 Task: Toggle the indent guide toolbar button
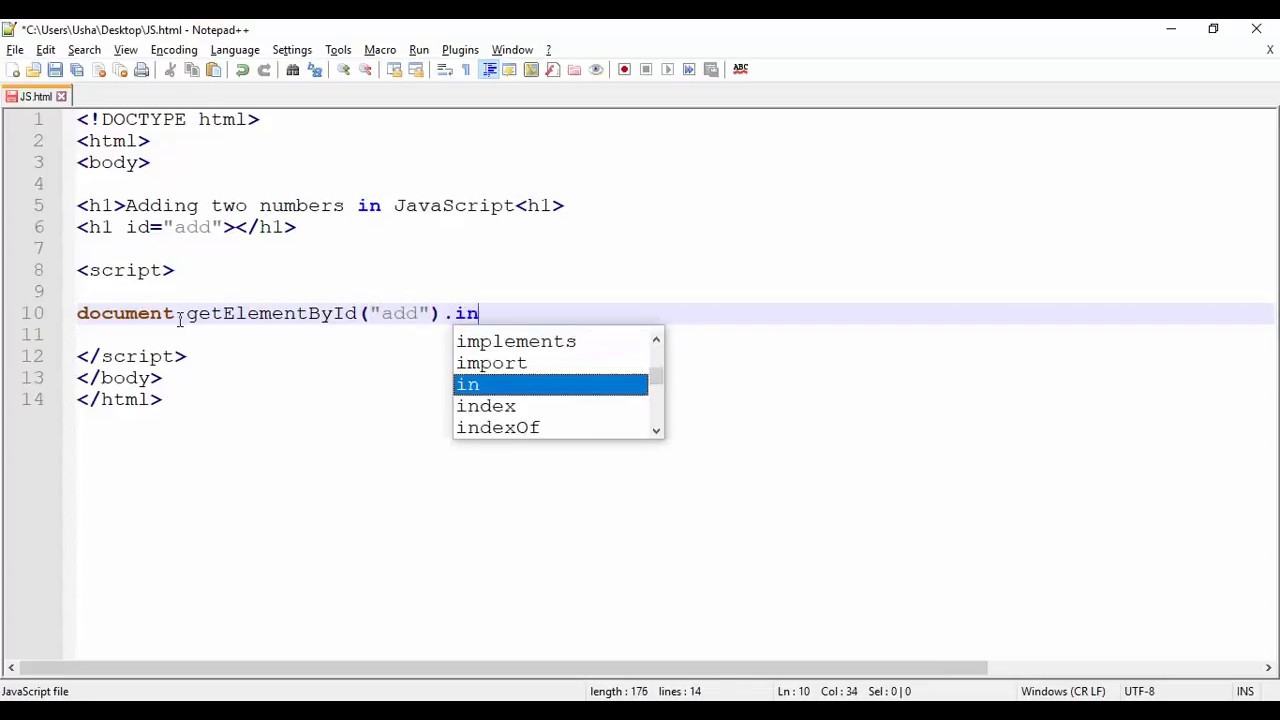489,70
